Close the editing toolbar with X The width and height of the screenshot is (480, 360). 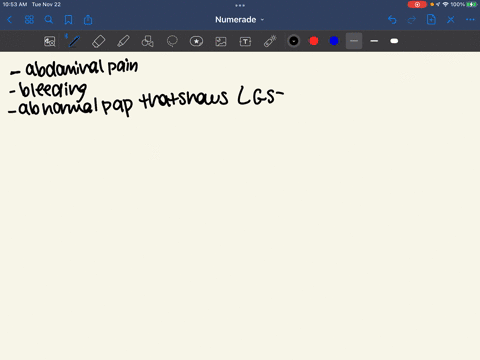[451, 20]
